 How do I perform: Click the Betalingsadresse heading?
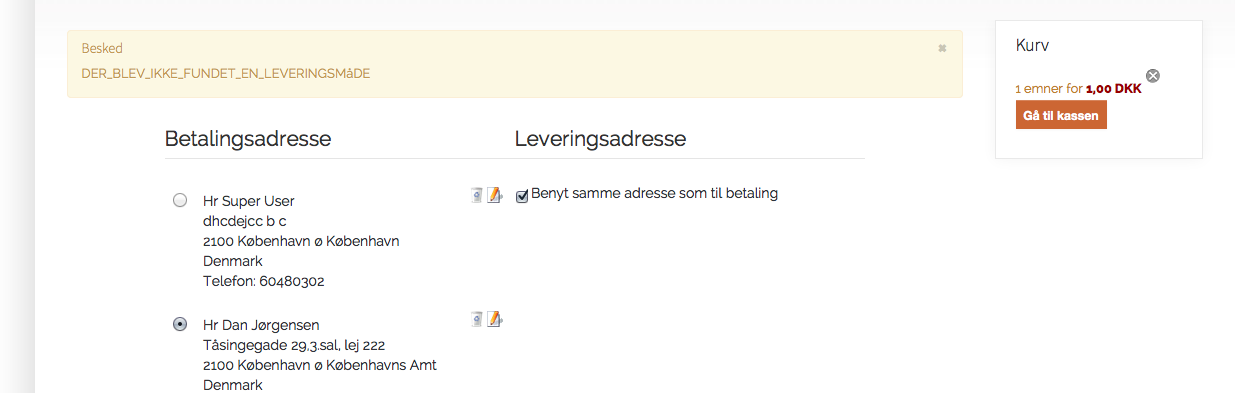click(248, 139)
